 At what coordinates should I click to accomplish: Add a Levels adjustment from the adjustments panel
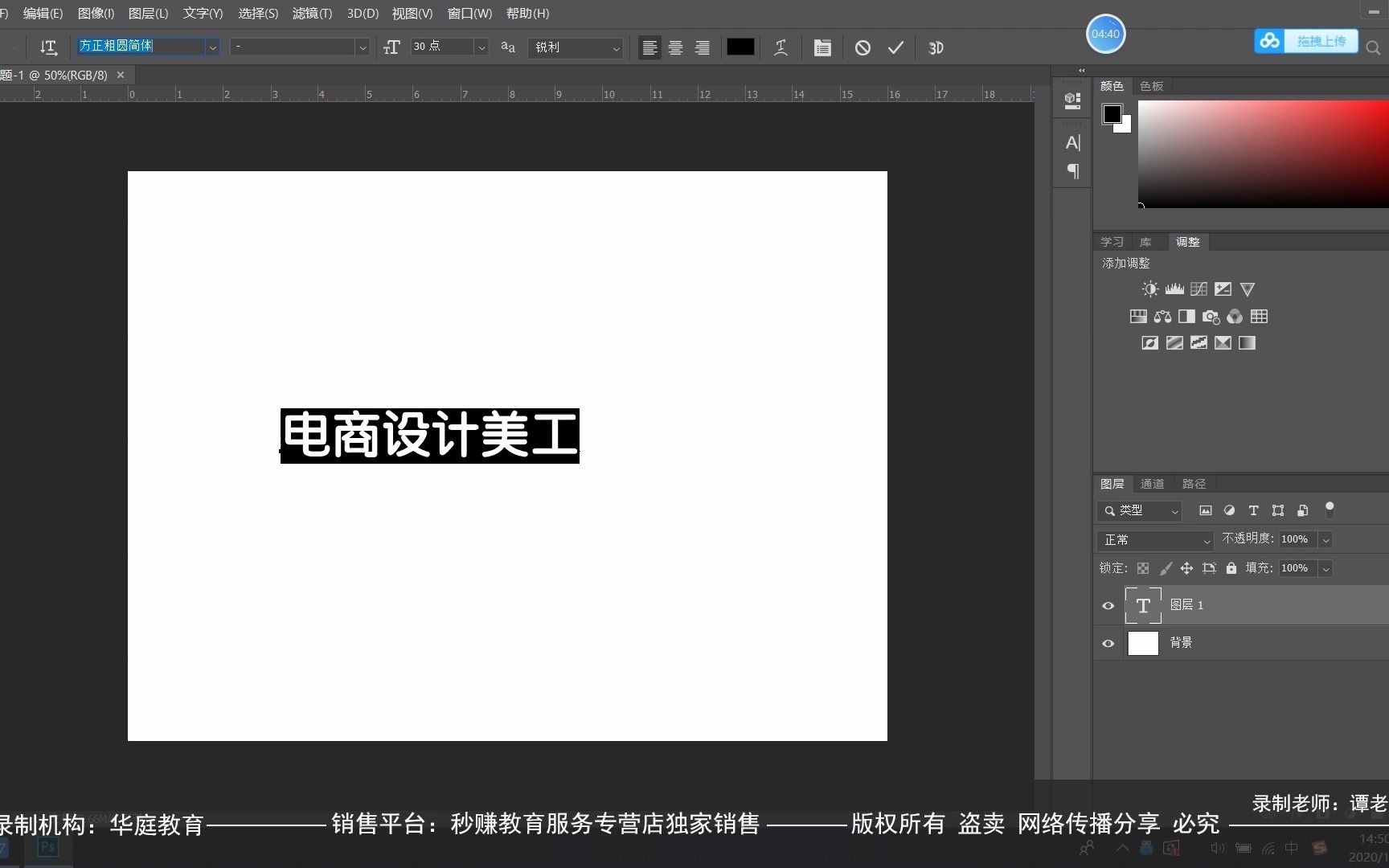click(x=1174, y=289)
